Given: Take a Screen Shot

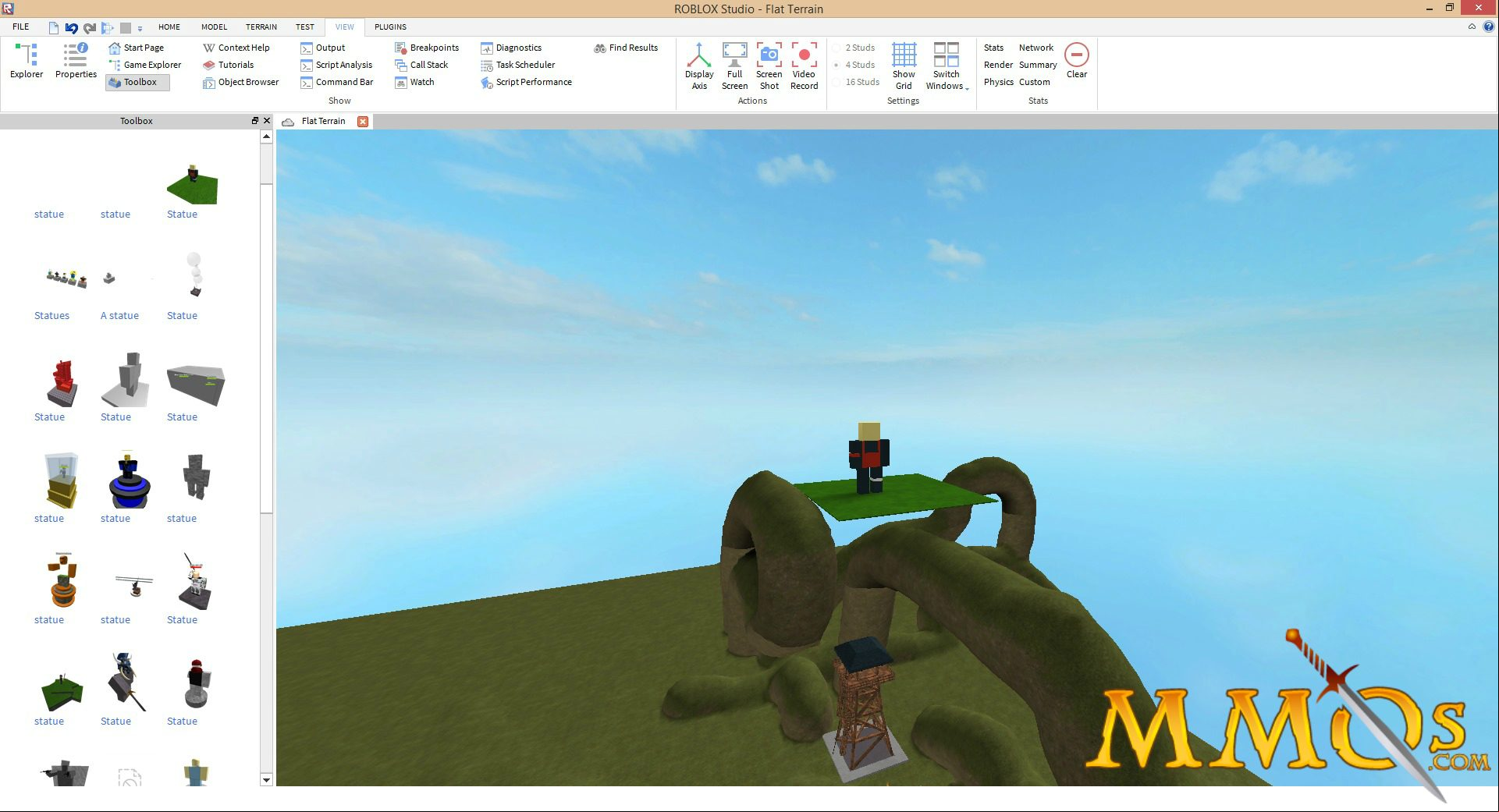Looking at the screenshot, I should (x=769, y=66).
